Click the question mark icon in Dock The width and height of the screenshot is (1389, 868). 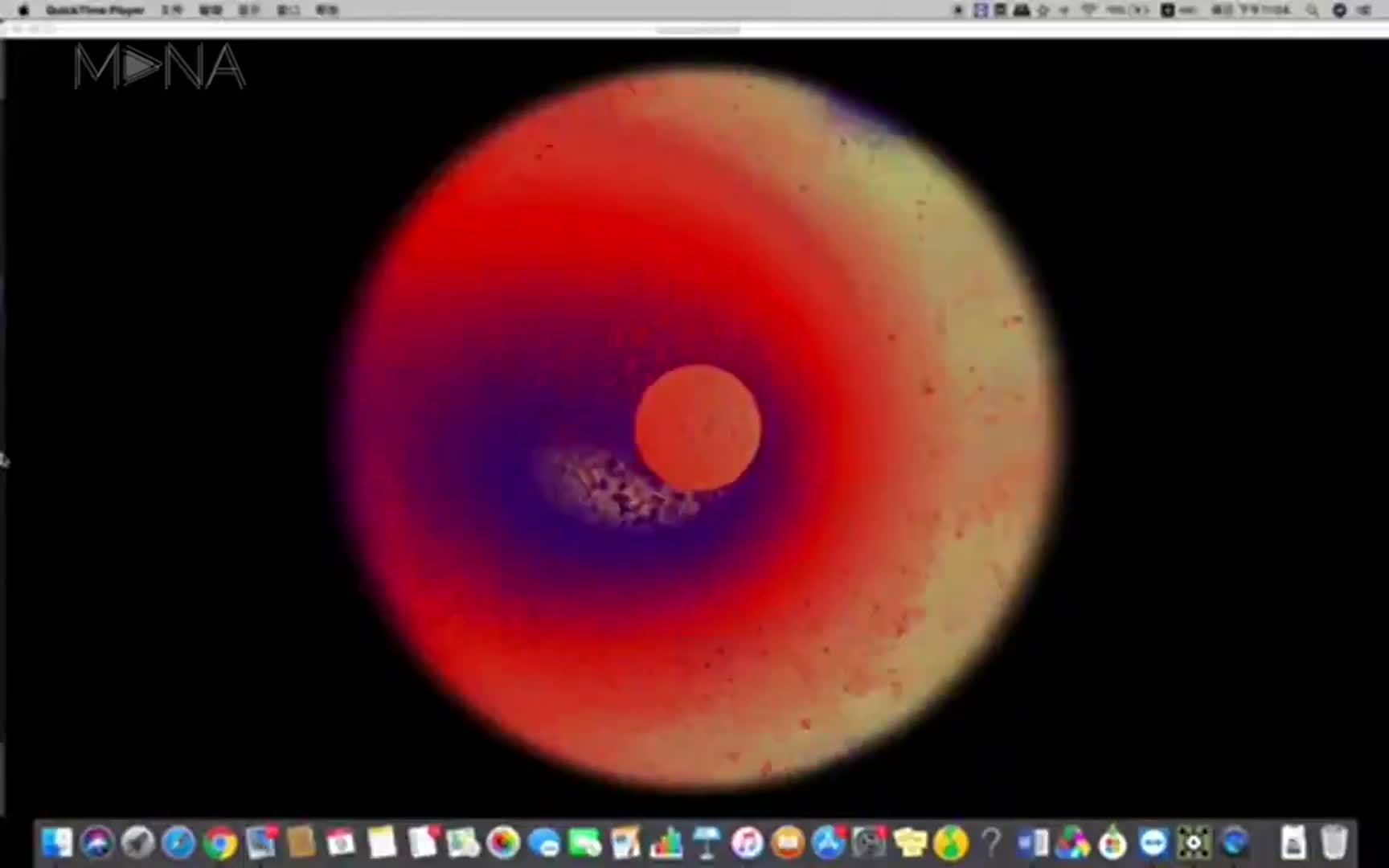(991, 842)
